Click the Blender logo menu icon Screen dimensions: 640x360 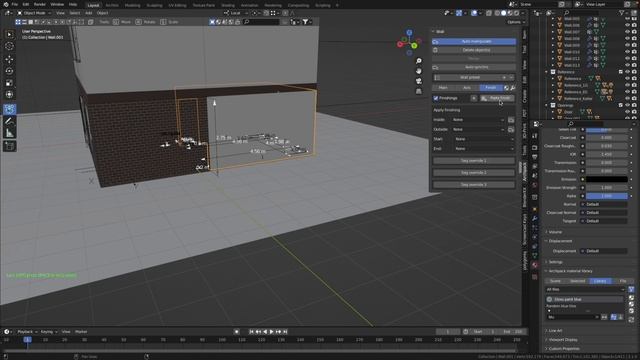click(x=5, y=4)
